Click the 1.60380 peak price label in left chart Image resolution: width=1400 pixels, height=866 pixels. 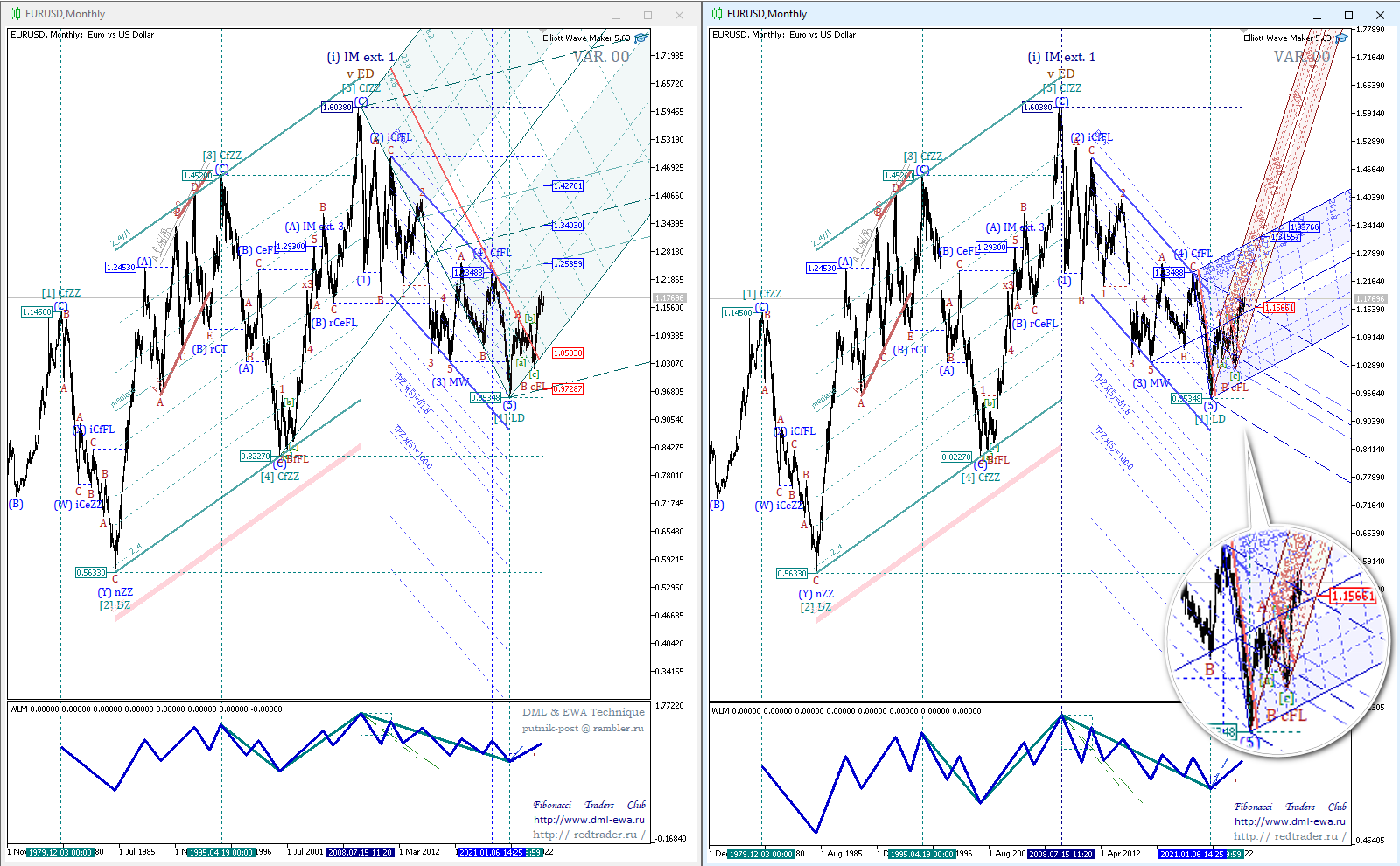337,108
